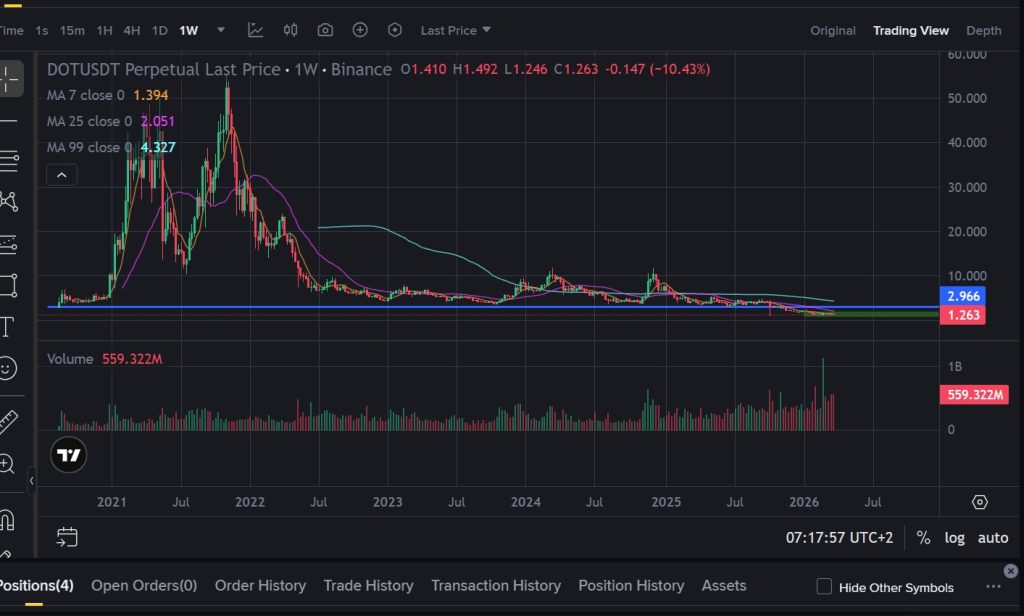Open the emoji sticker tool
The image size is (1024, 616).
[x=8, y=369]
